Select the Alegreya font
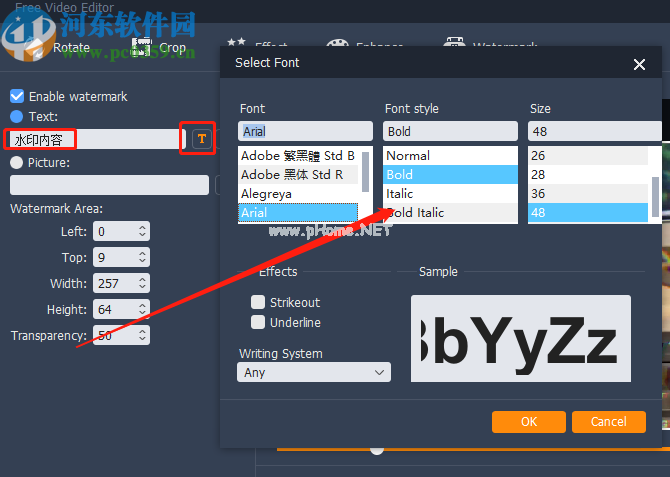This screenshot has height=477, width=670. 298,194
